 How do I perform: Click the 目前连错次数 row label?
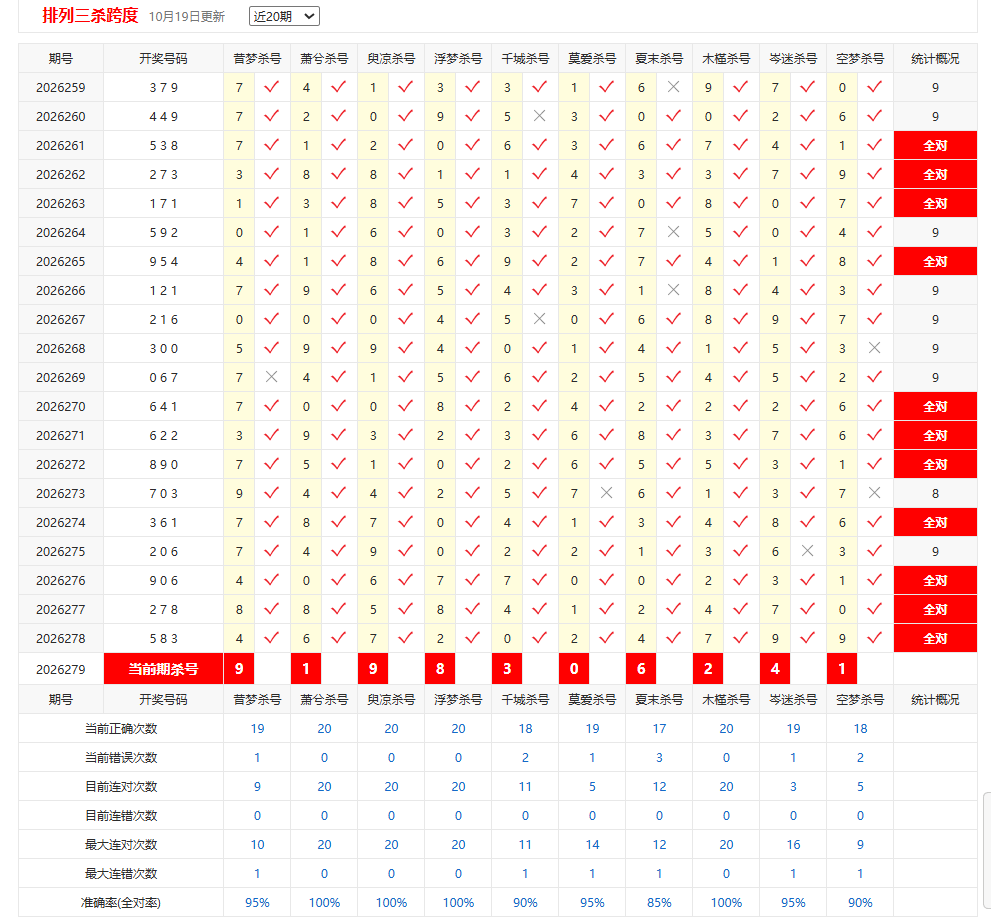pyautogui.click(x=121, y=816)
